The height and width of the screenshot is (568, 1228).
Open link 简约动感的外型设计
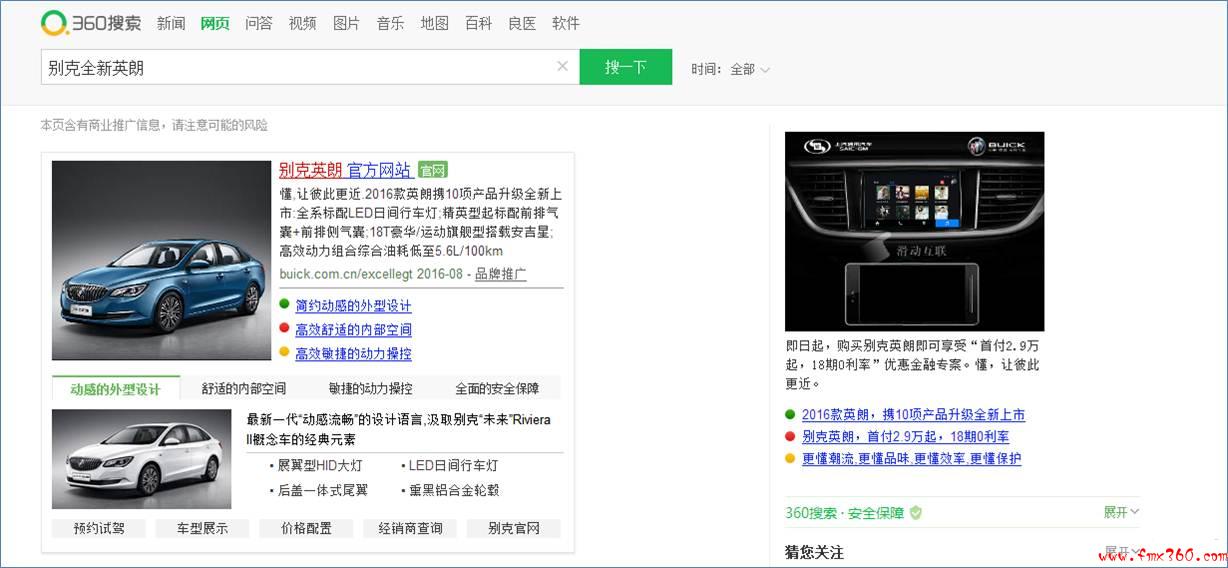point(353,306)
